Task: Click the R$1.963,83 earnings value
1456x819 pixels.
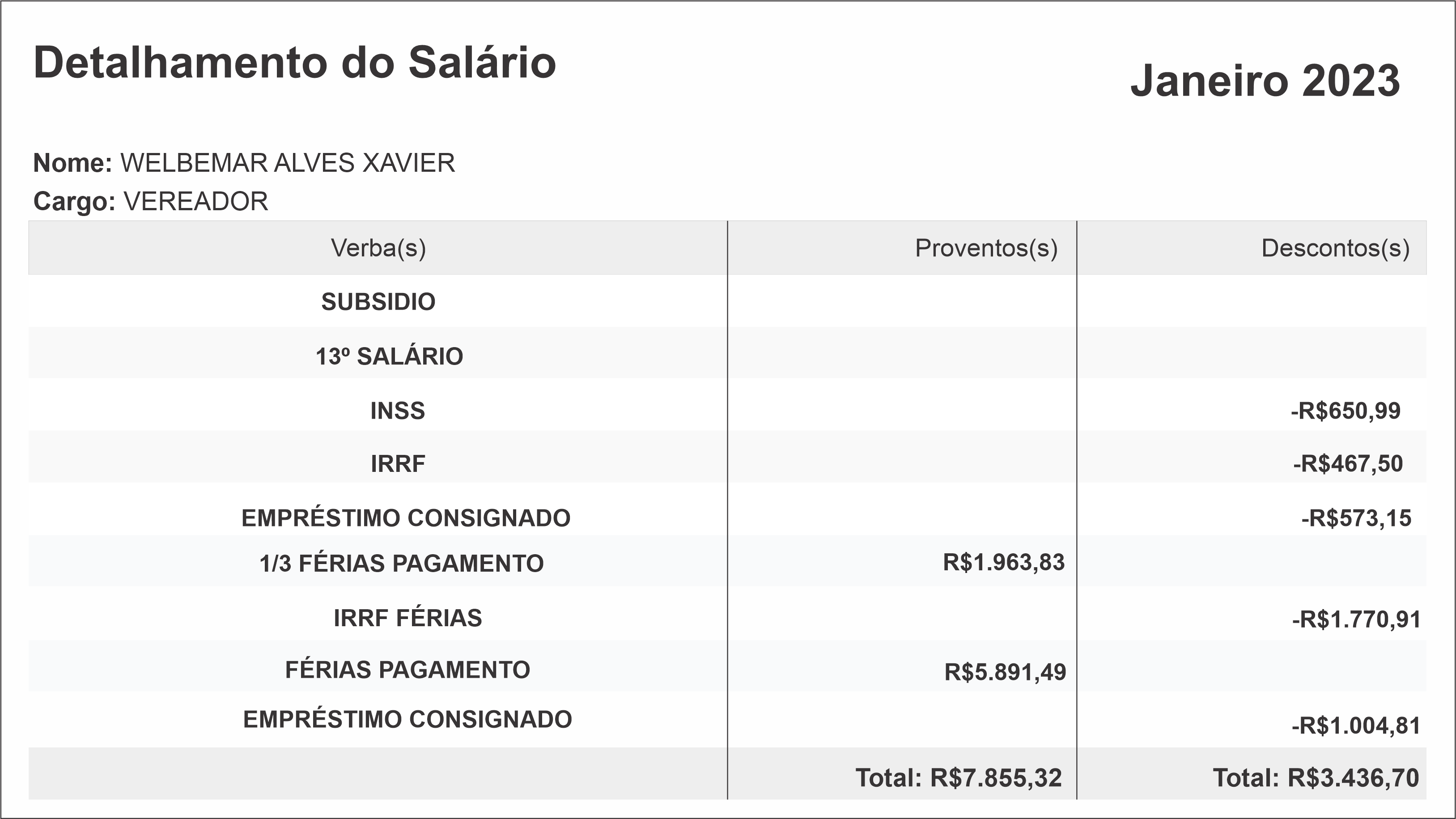Action: (x=1003, y=562)
